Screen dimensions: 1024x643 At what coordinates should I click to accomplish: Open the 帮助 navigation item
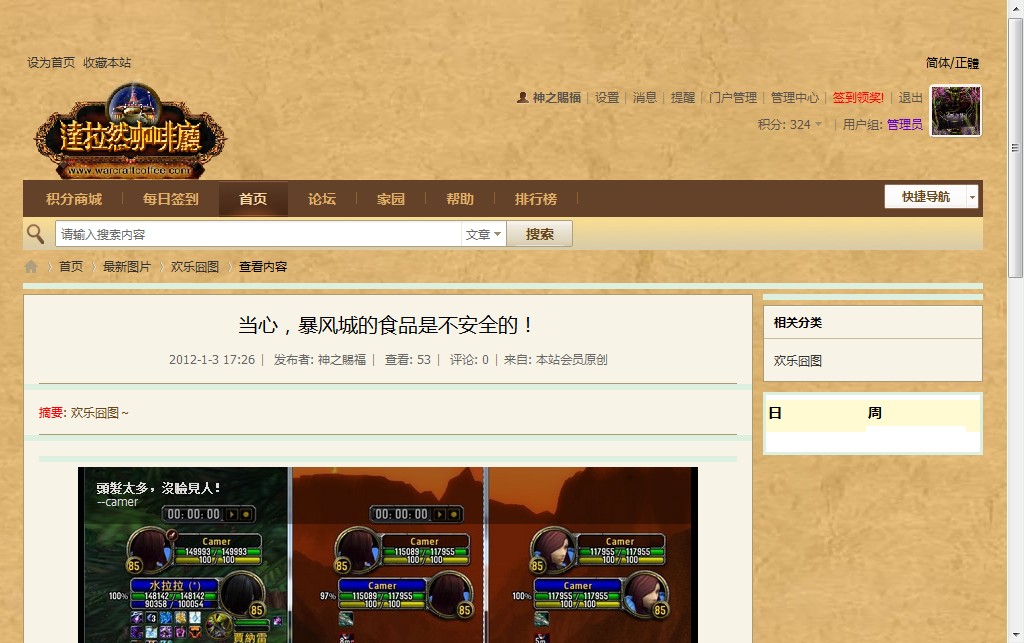460,199
